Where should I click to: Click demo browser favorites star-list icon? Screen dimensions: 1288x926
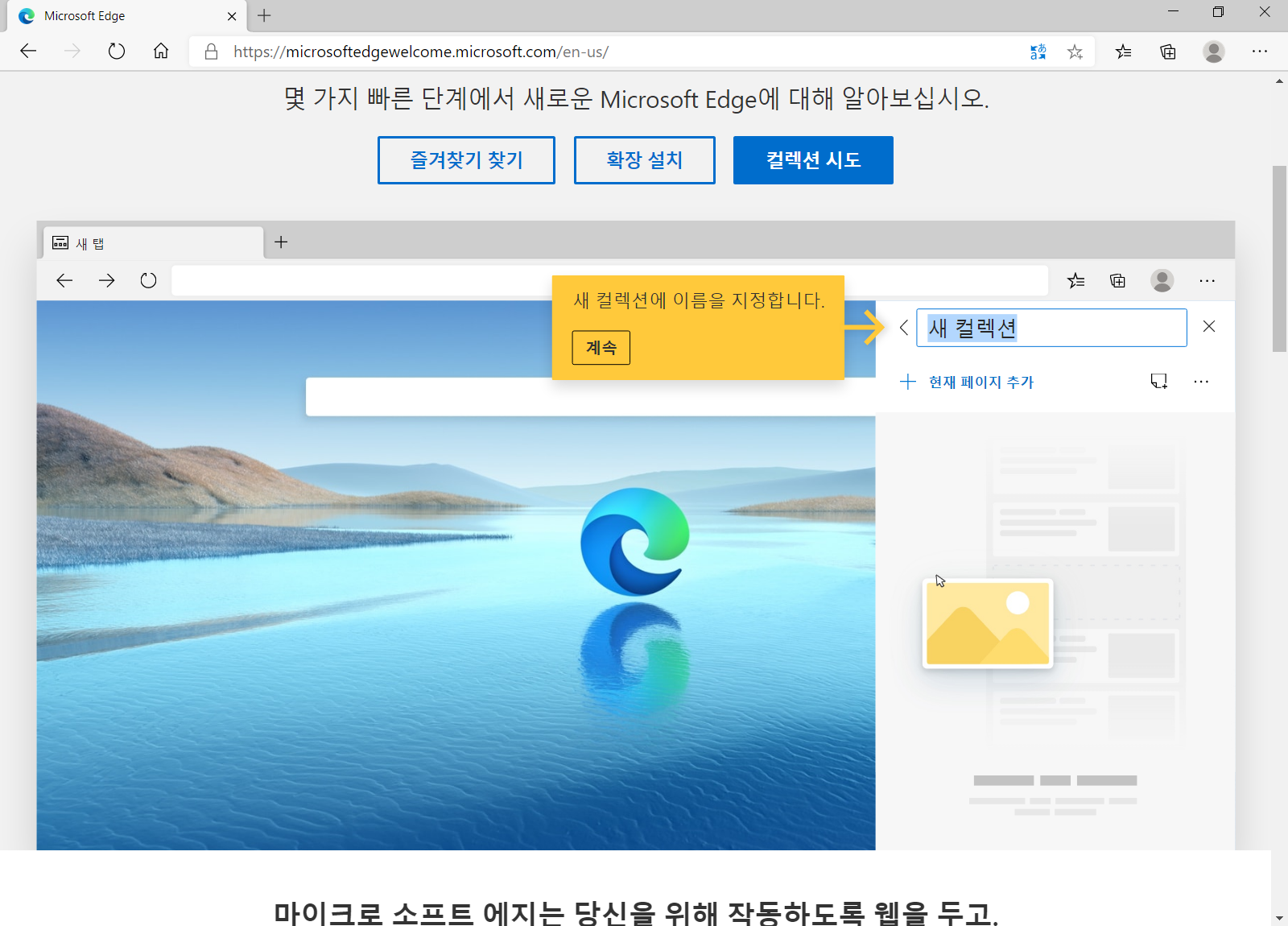pos(1075,280)
